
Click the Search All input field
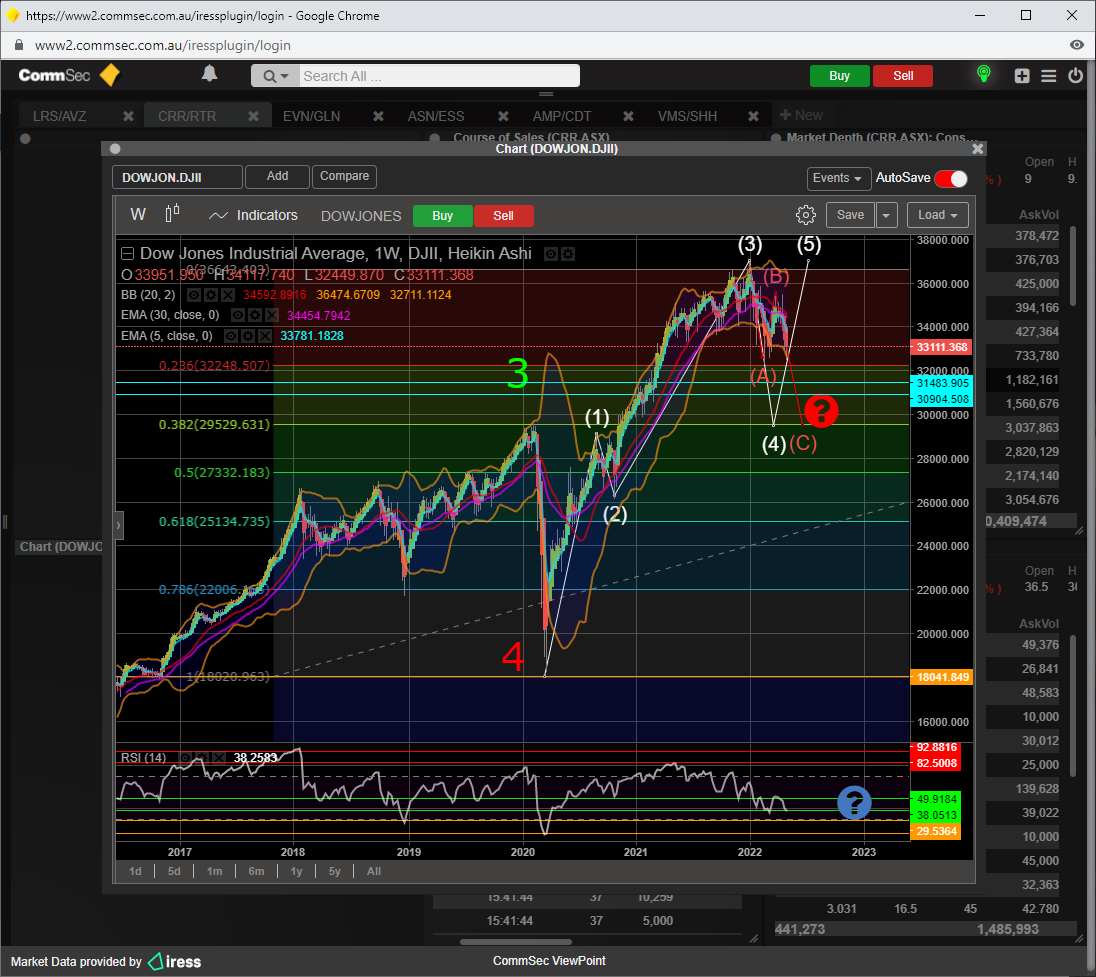click(x=439, y=76)
